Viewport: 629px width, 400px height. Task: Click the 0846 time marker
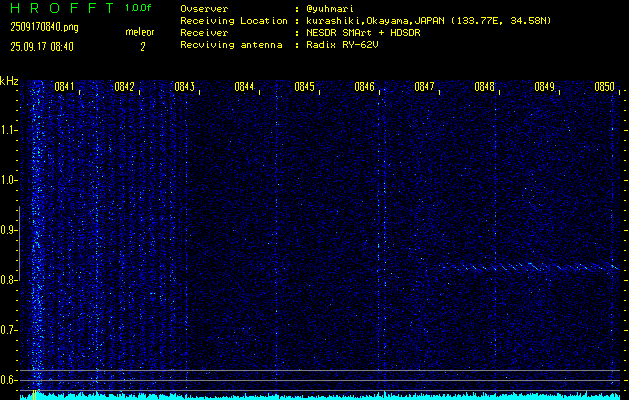click(364, 87)
